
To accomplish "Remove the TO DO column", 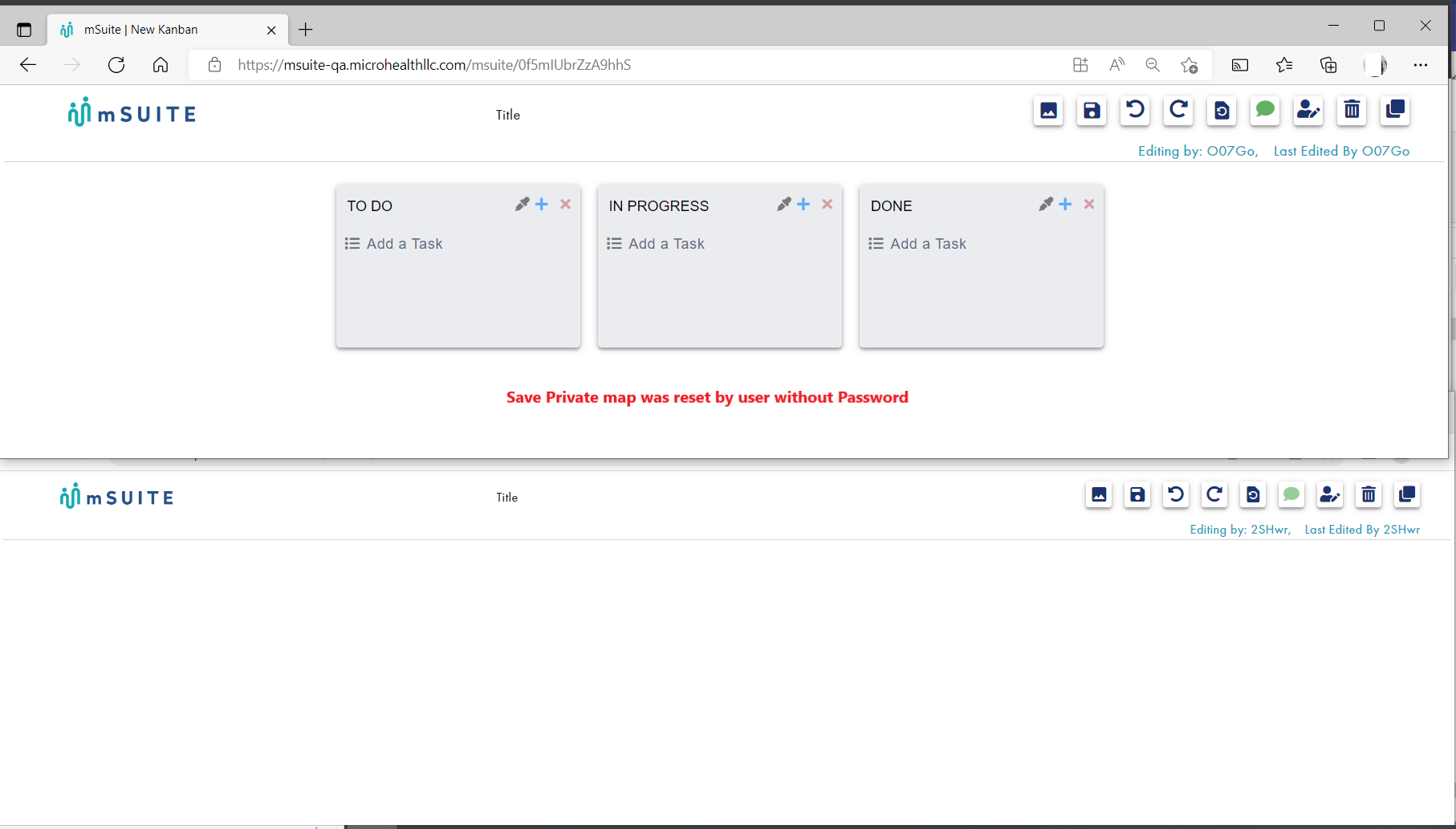I will [565, 204].
